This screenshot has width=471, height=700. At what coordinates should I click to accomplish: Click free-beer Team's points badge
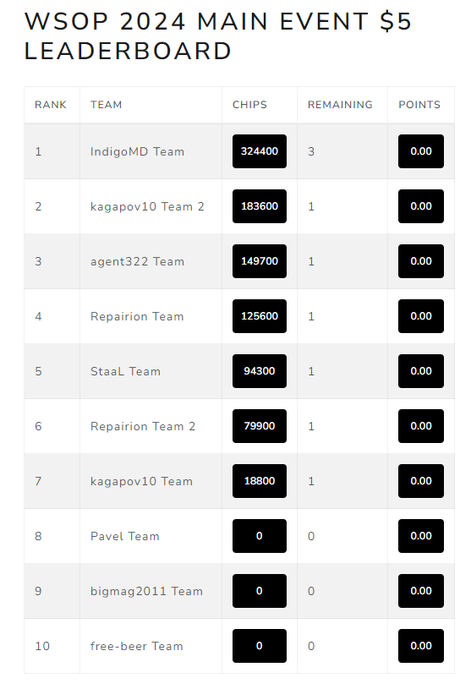point(421,646)
